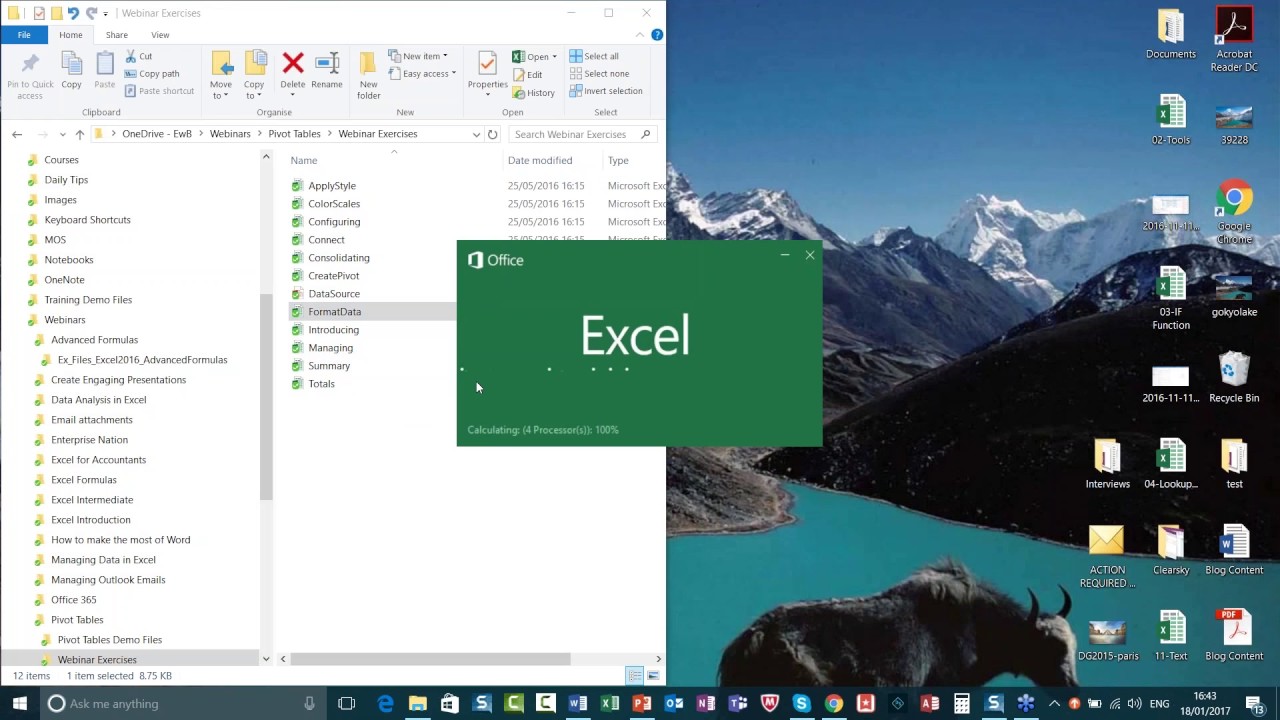The height and width of the screenshot is (720, 1280).
Task: Click the navigation pane scroll down arrow
Action: 266,659
